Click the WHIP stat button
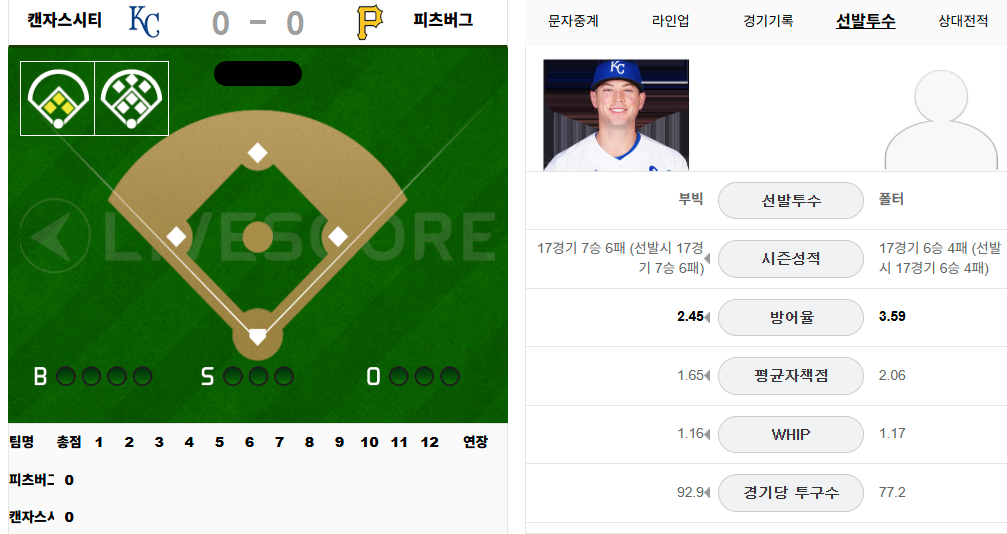This screenshot has height=534, width=1007. [x=791, y=434]
